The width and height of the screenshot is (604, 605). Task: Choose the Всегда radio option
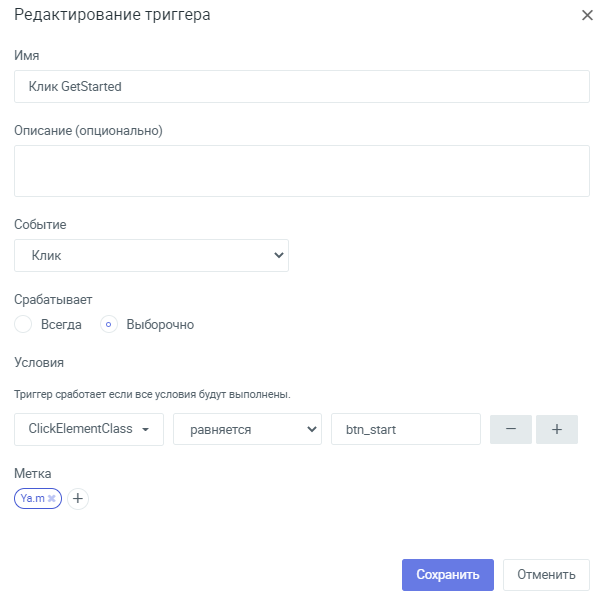tap(23, 324)
